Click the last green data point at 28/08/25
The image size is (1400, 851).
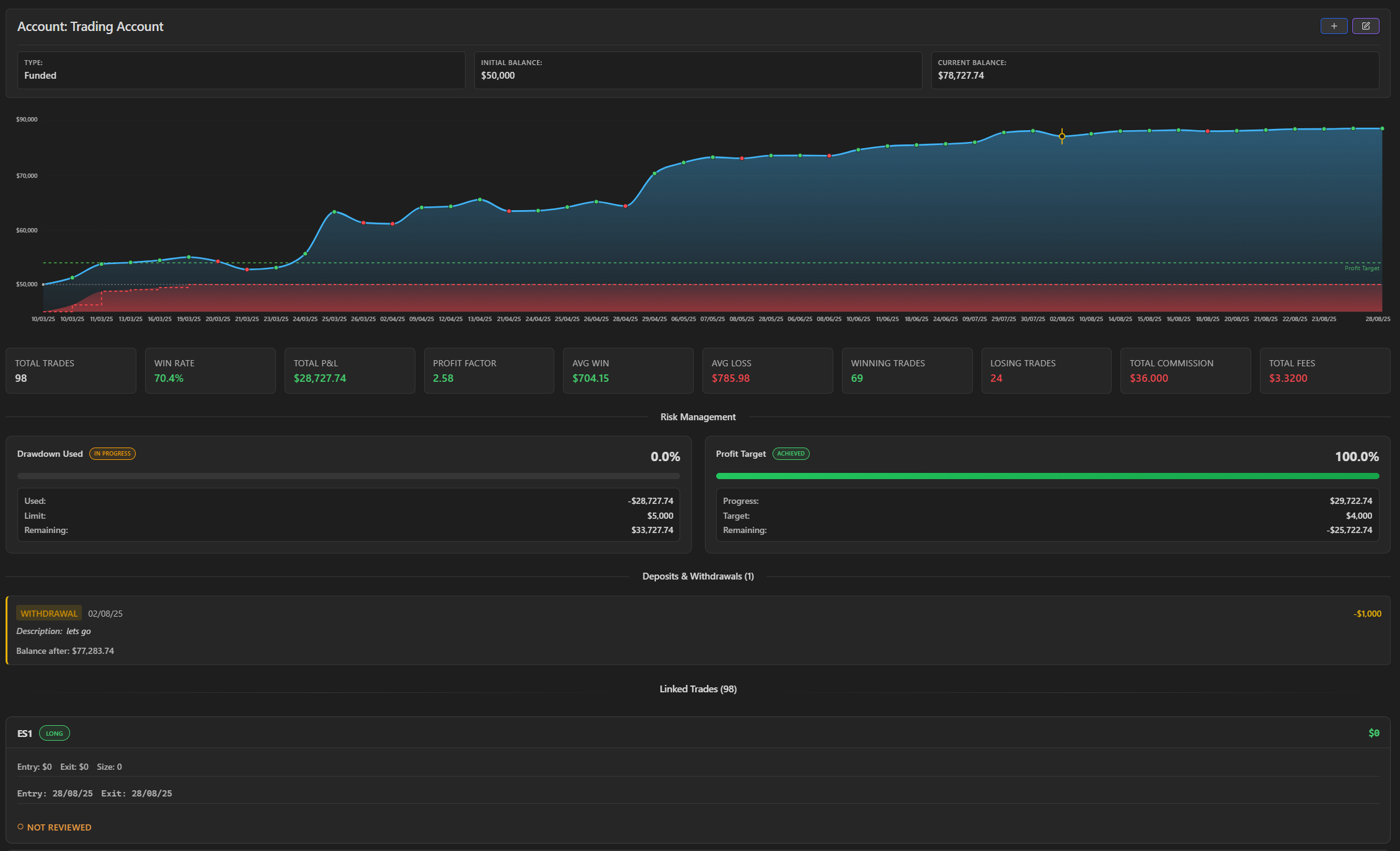pos(1382,128)
